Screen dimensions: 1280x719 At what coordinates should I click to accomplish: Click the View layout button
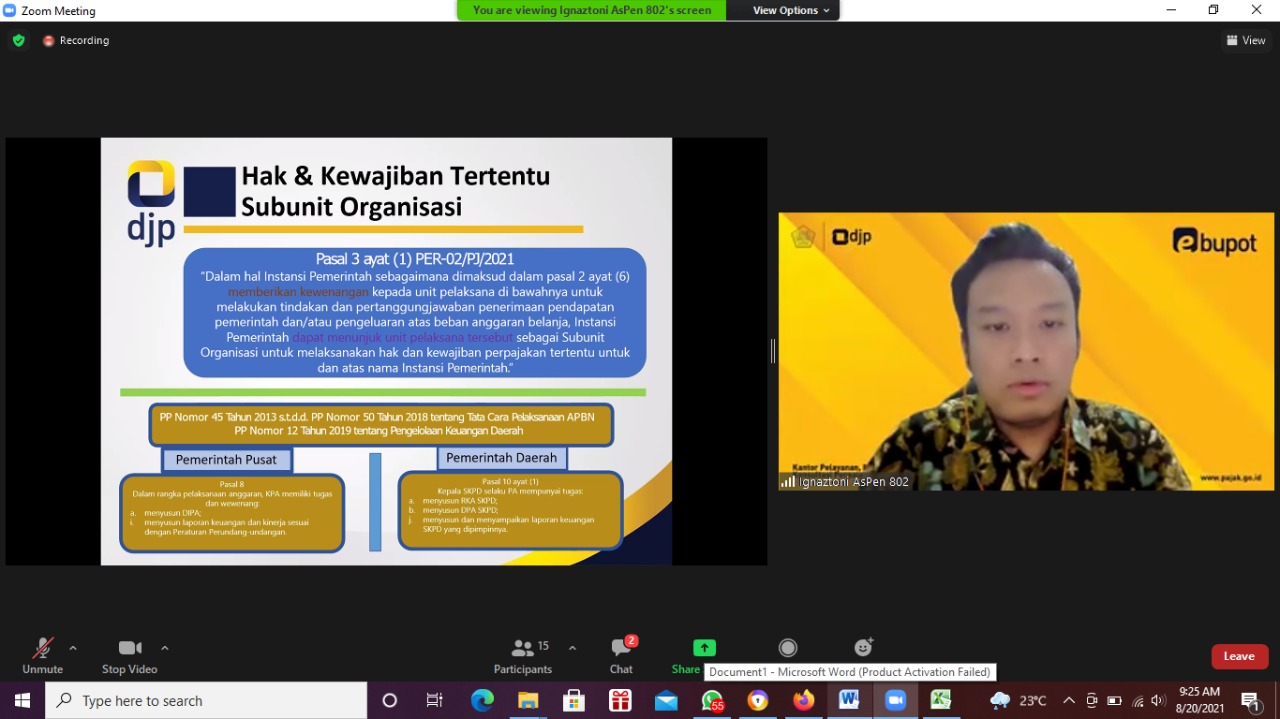[x=1246, y=40]
